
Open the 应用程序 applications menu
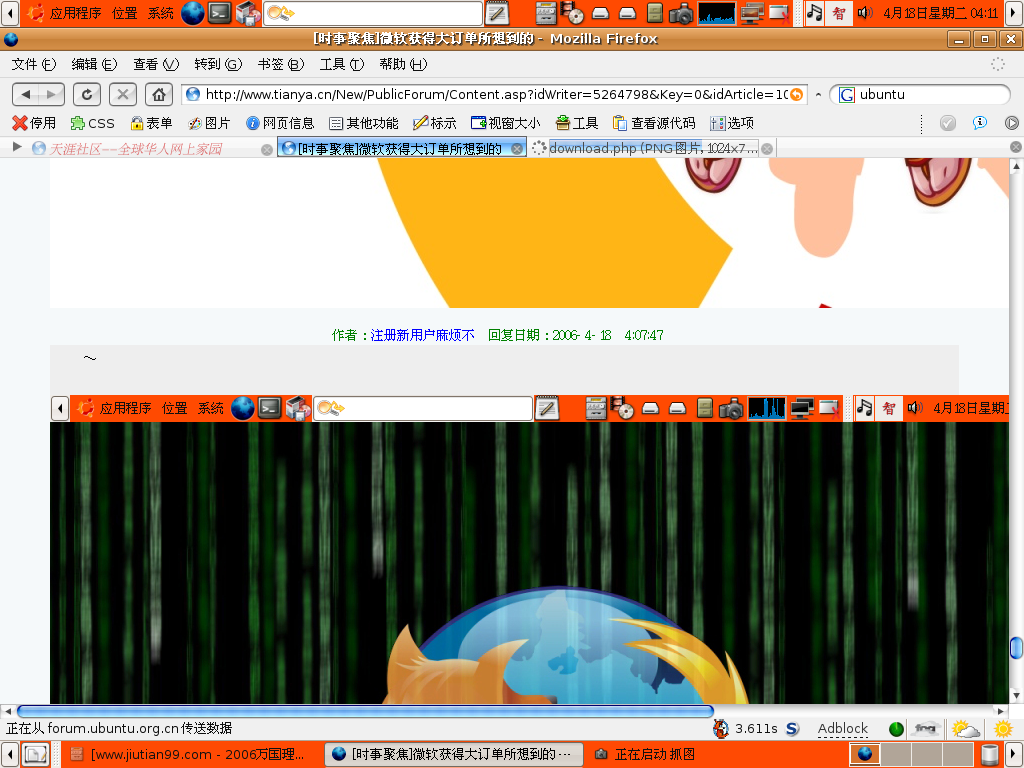[65, 13]
